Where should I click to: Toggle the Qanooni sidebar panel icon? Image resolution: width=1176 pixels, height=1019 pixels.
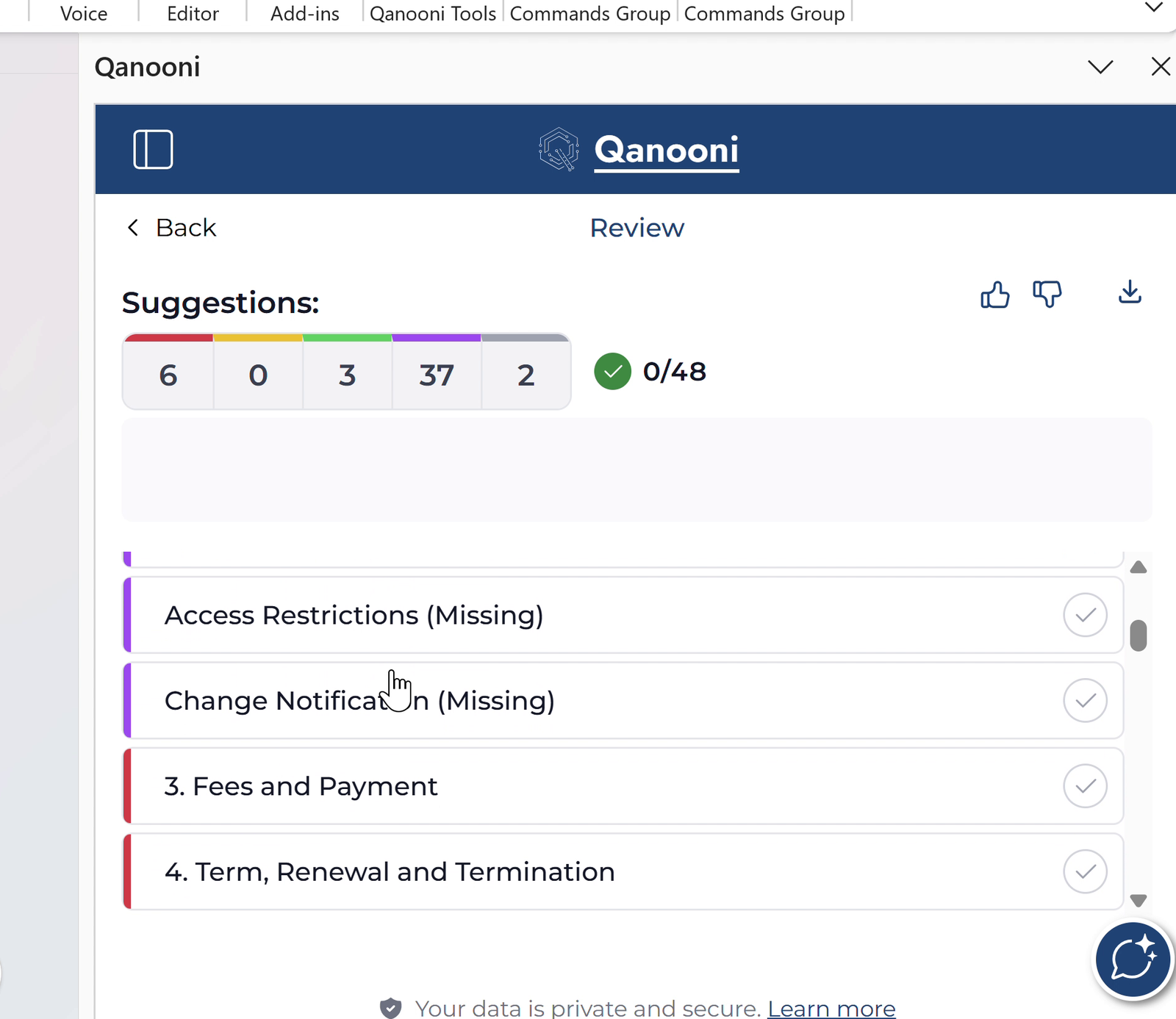(x=153, y=149)
